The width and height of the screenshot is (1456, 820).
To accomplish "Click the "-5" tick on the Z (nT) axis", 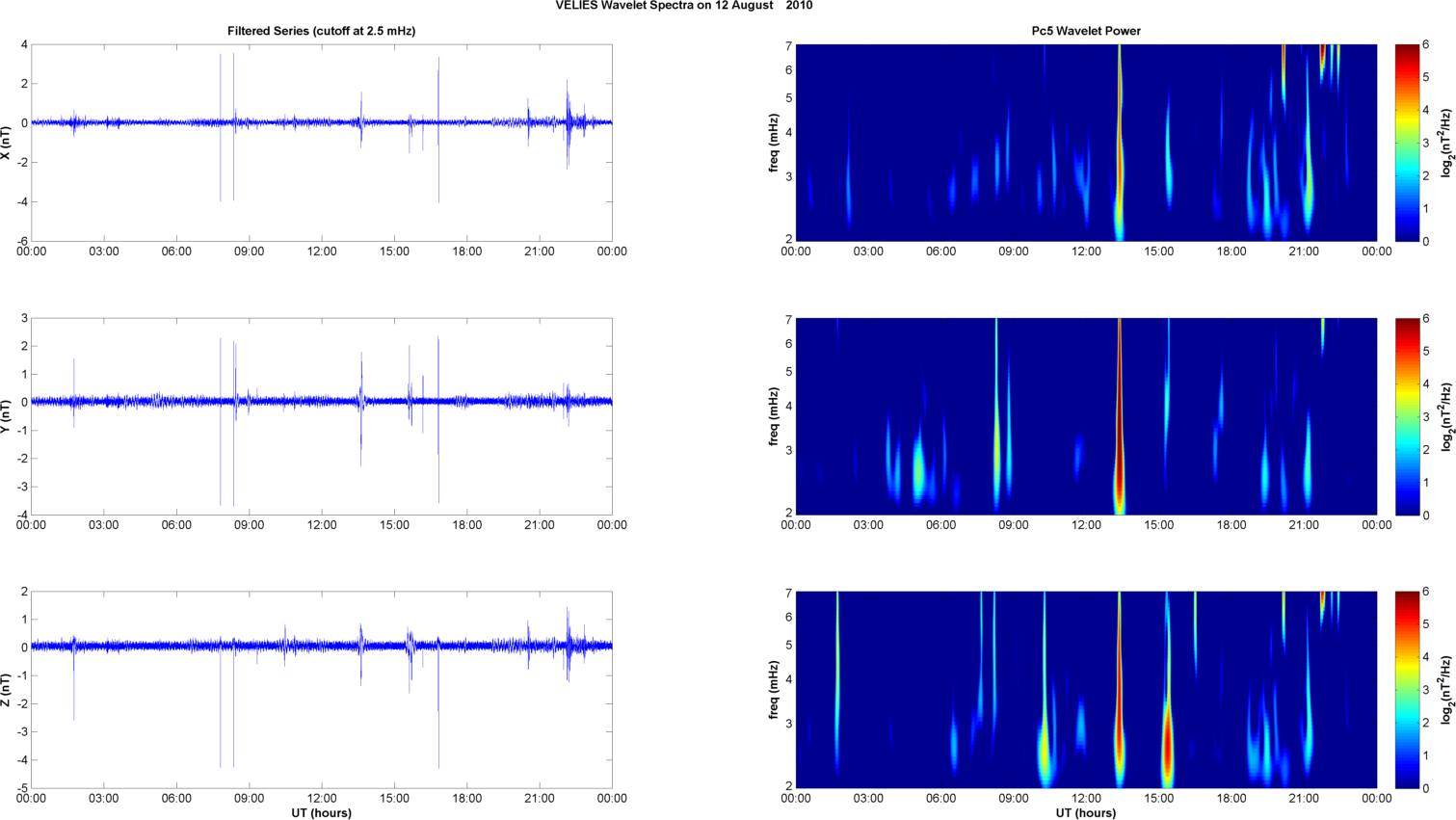I will (22, 788).
